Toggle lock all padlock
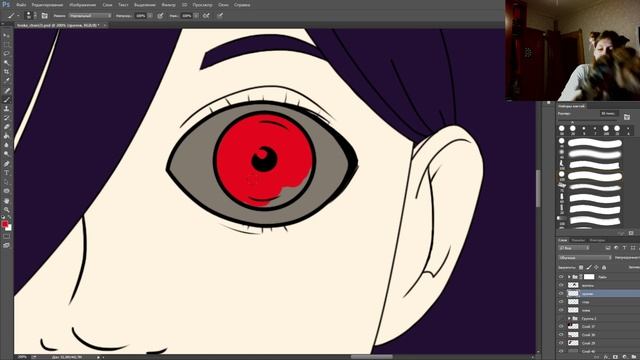The height and width of the screenshot is (360, 640). point(604,267)
